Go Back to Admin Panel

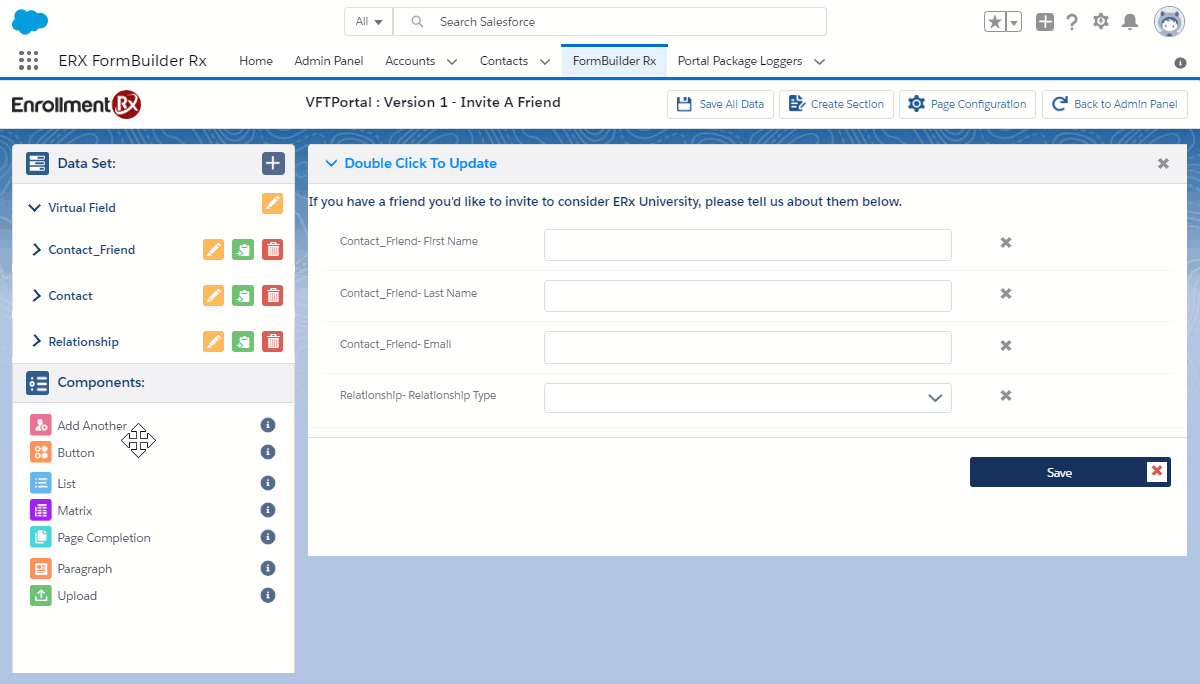tap(1114, 104)
